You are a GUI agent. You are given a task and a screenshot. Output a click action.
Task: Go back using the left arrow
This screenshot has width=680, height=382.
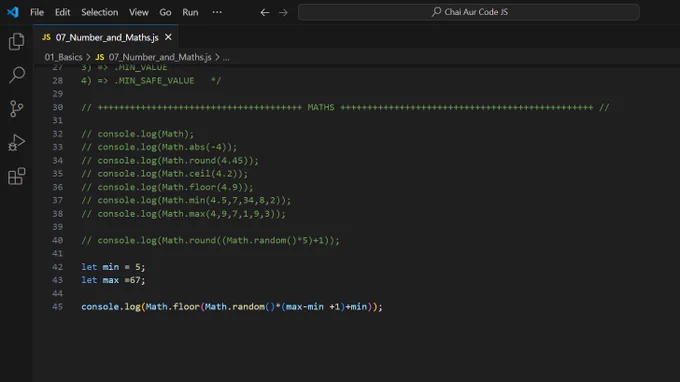pyautogui.click(x=265, y=12)
